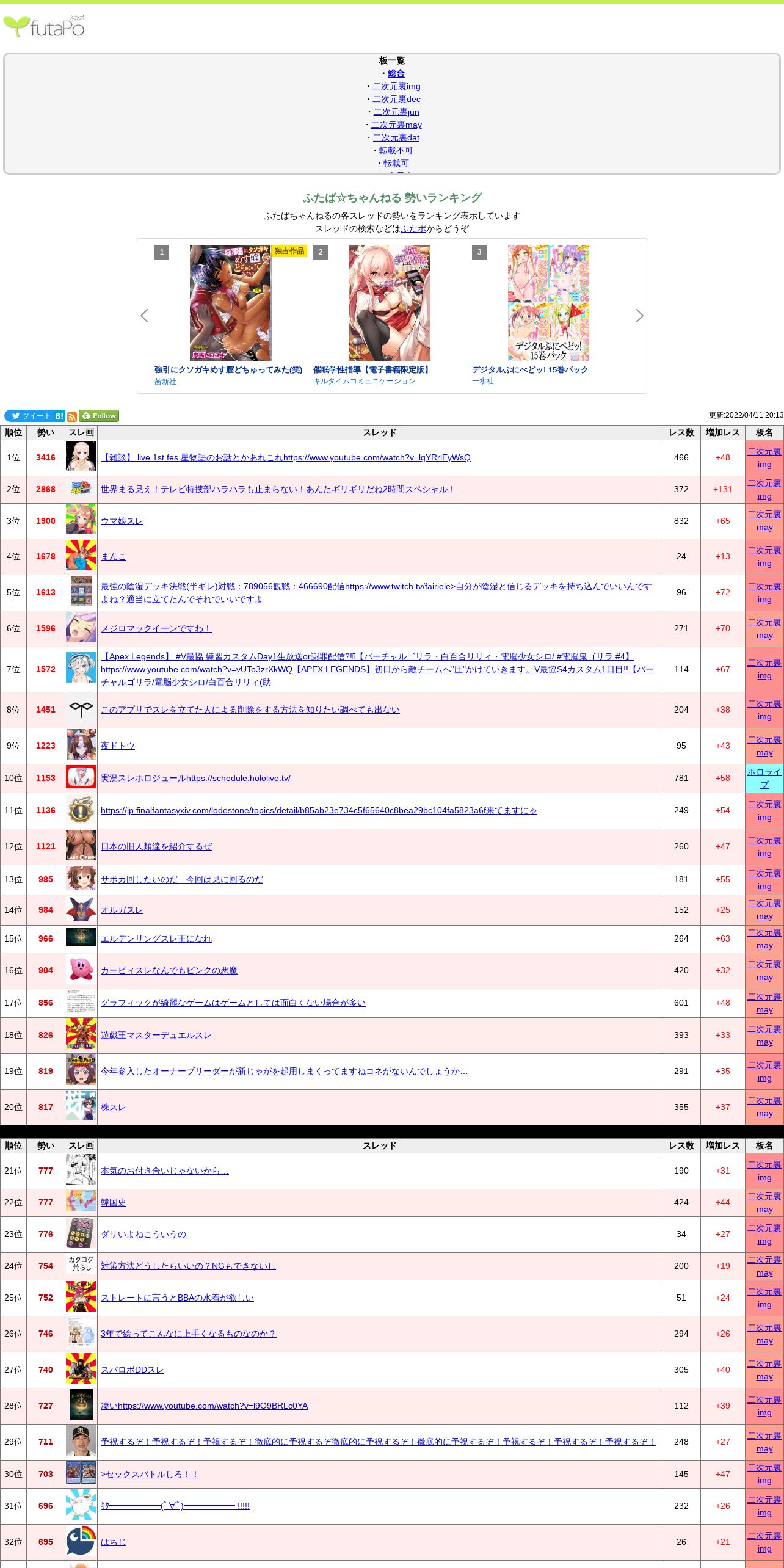Viewport: 784px width, 1568px height.
Task: Open the 世界まる見え！テレビ特捜部 thread link
Action: coord(278,489)
